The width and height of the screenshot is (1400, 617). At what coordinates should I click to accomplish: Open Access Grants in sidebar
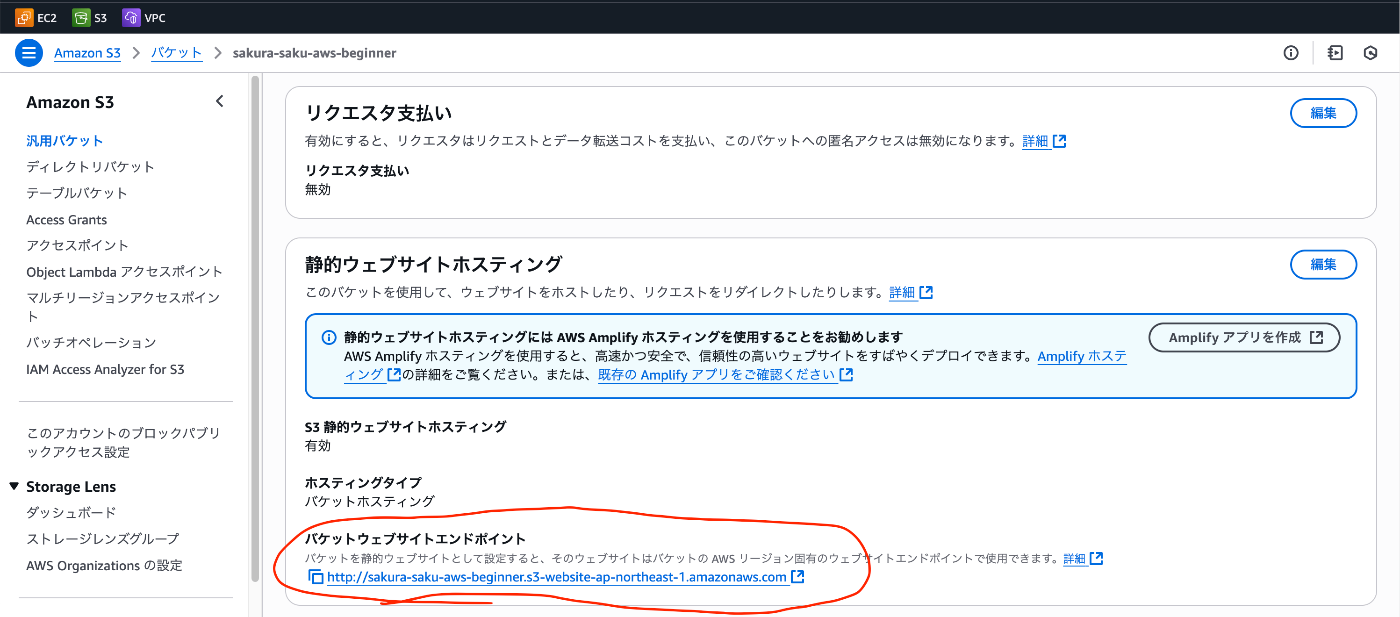pyautogui.click(x=66, y=220)
